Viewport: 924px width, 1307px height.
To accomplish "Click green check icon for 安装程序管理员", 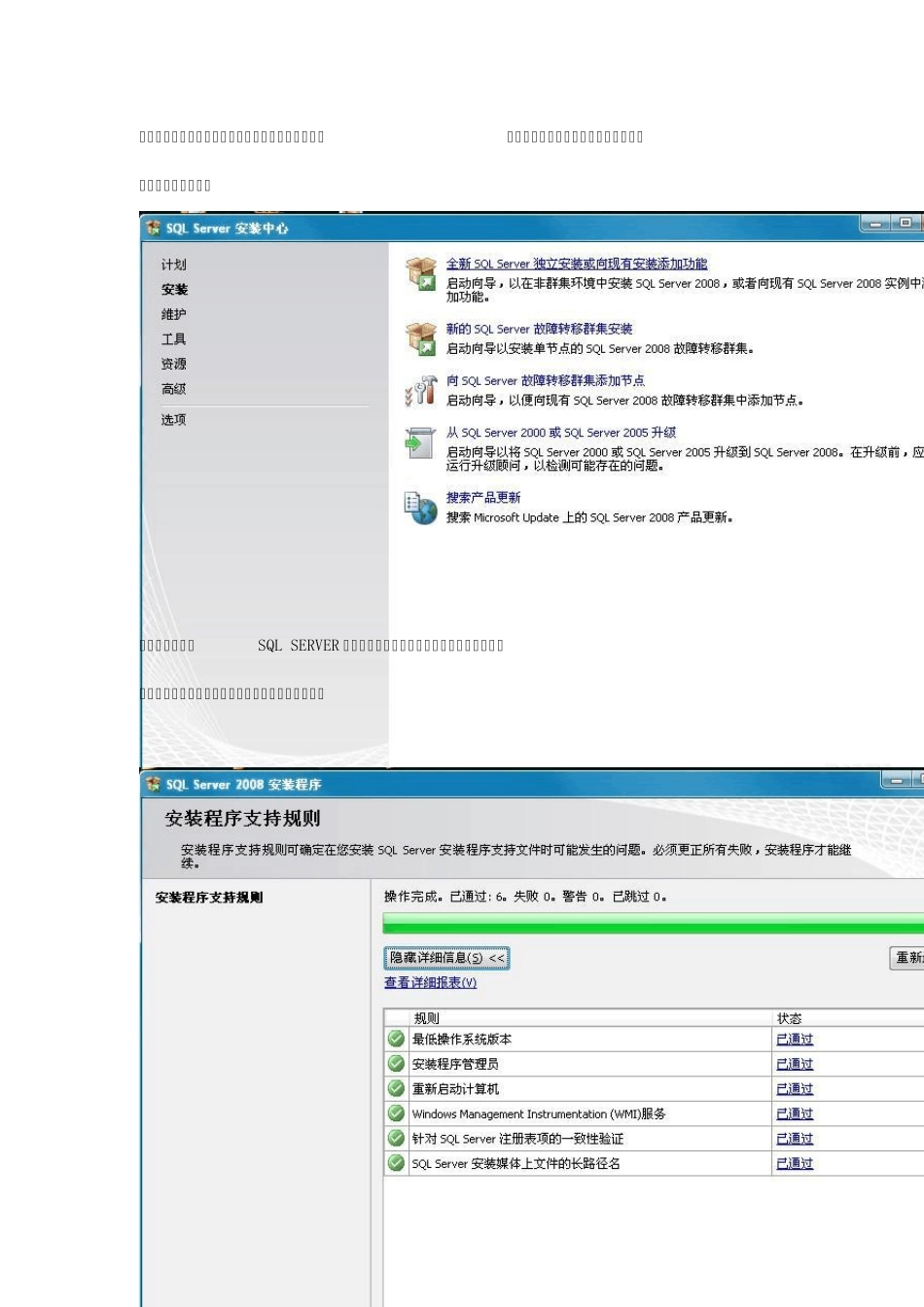I will (x=396, y=1063).
